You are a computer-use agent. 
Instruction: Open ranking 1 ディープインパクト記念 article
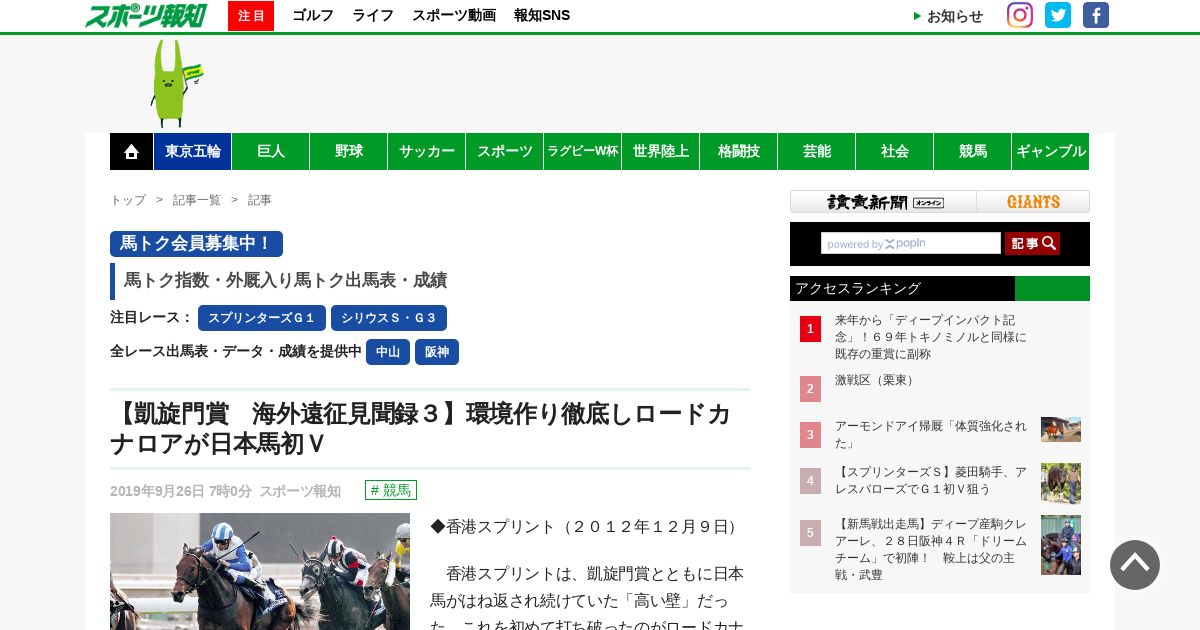(931, 337)
